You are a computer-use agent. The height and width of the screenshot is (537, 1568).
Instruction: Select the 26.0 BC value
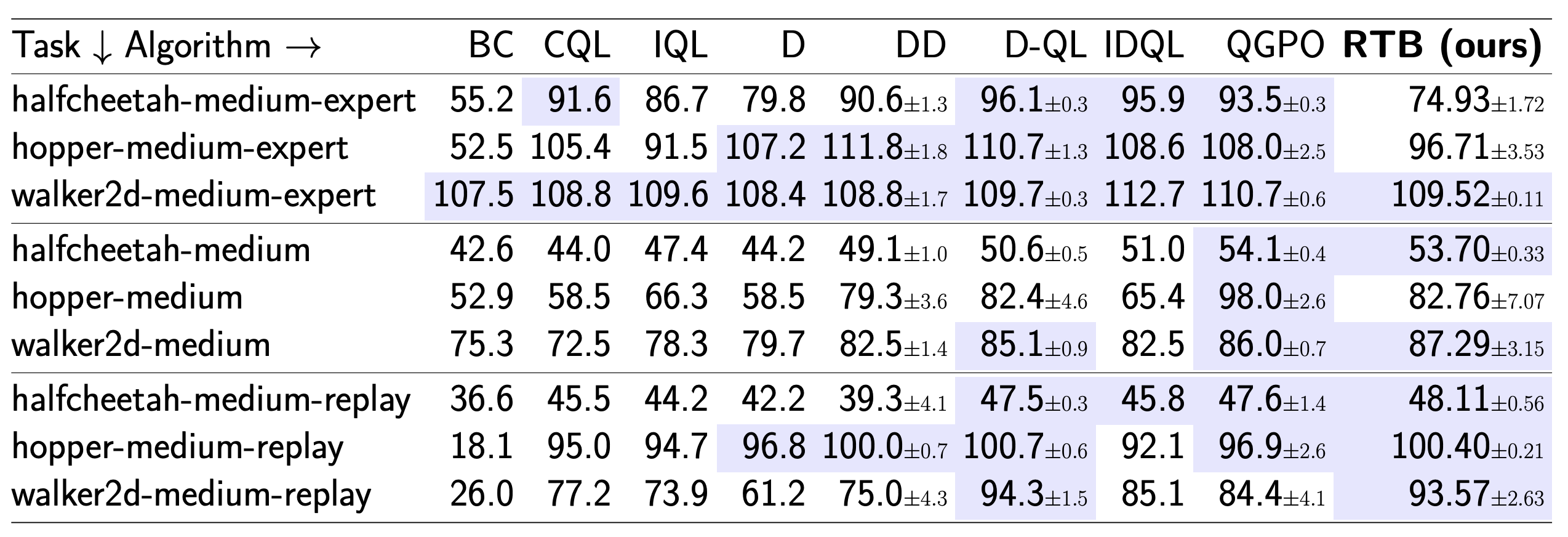tap(481, 495)
